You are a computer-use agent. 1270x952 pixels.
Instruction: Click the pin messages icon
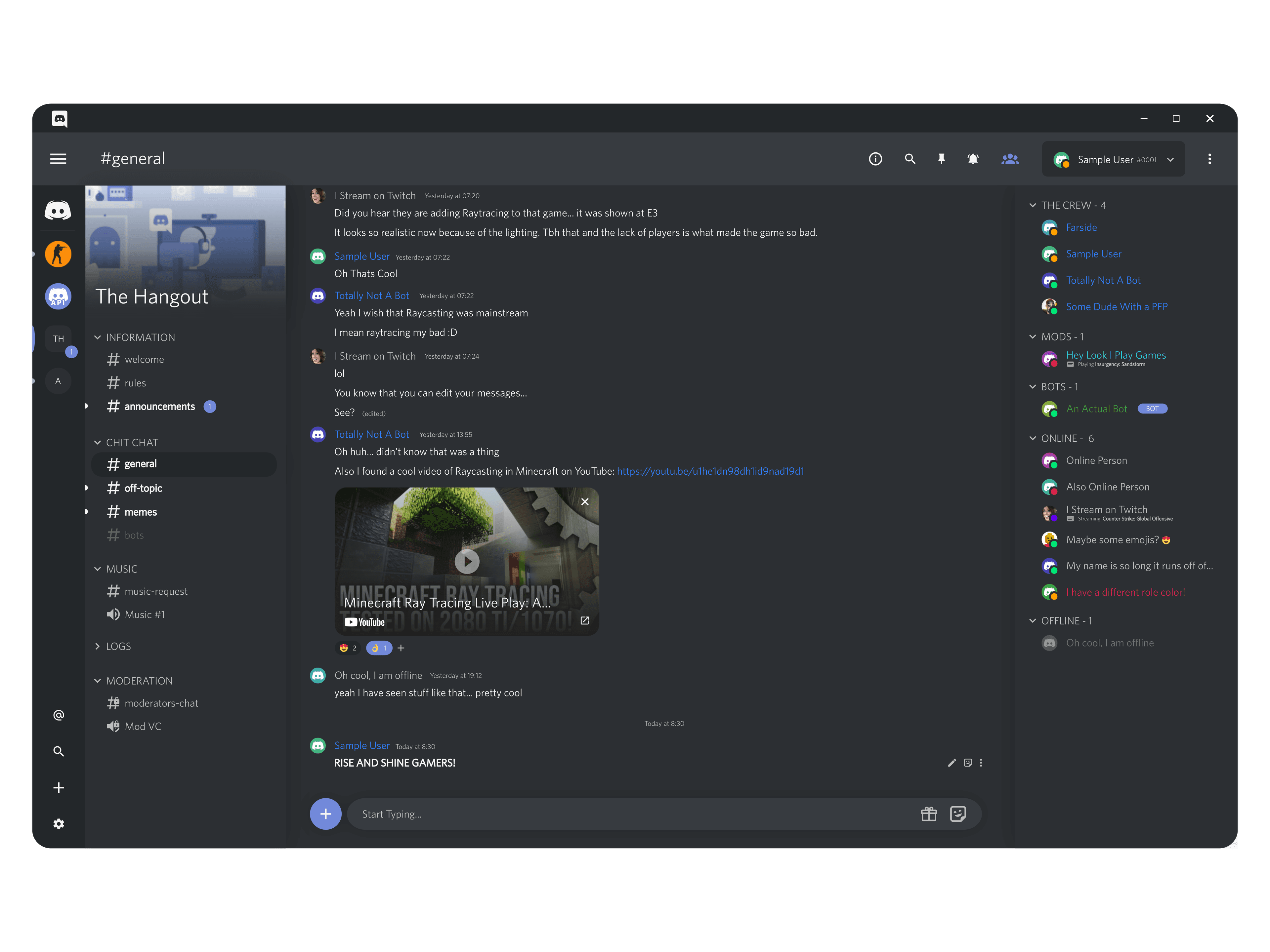[941, 159]
